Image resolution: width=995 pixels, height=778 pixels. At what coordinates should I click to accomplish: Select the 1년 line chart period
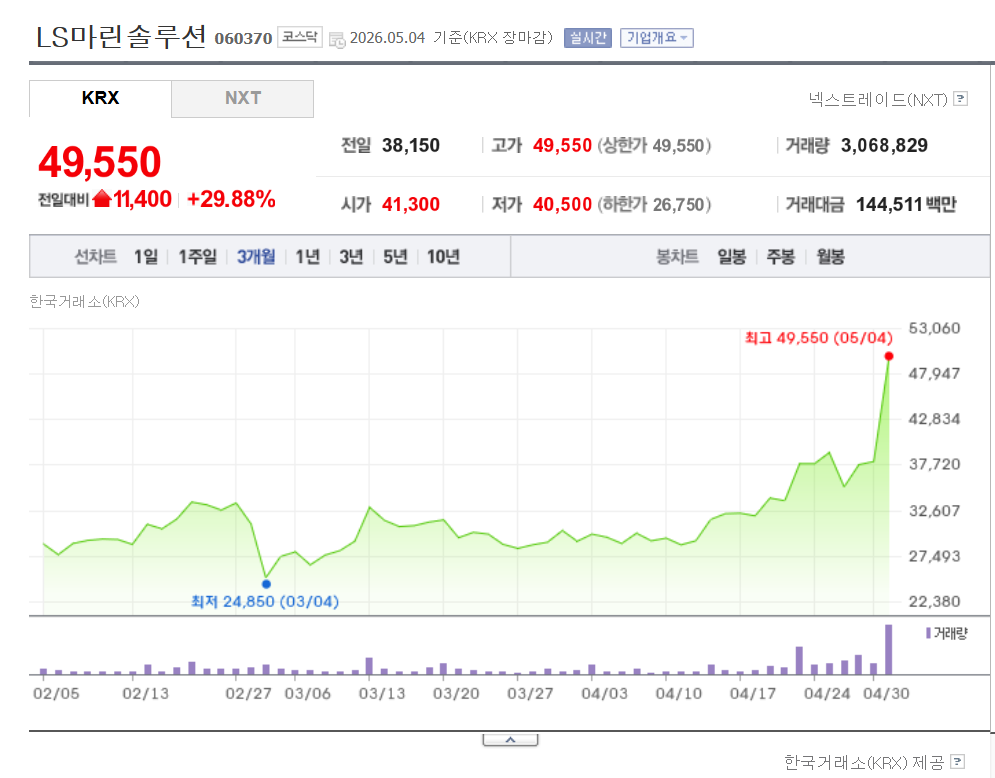[x=308, y=257]
